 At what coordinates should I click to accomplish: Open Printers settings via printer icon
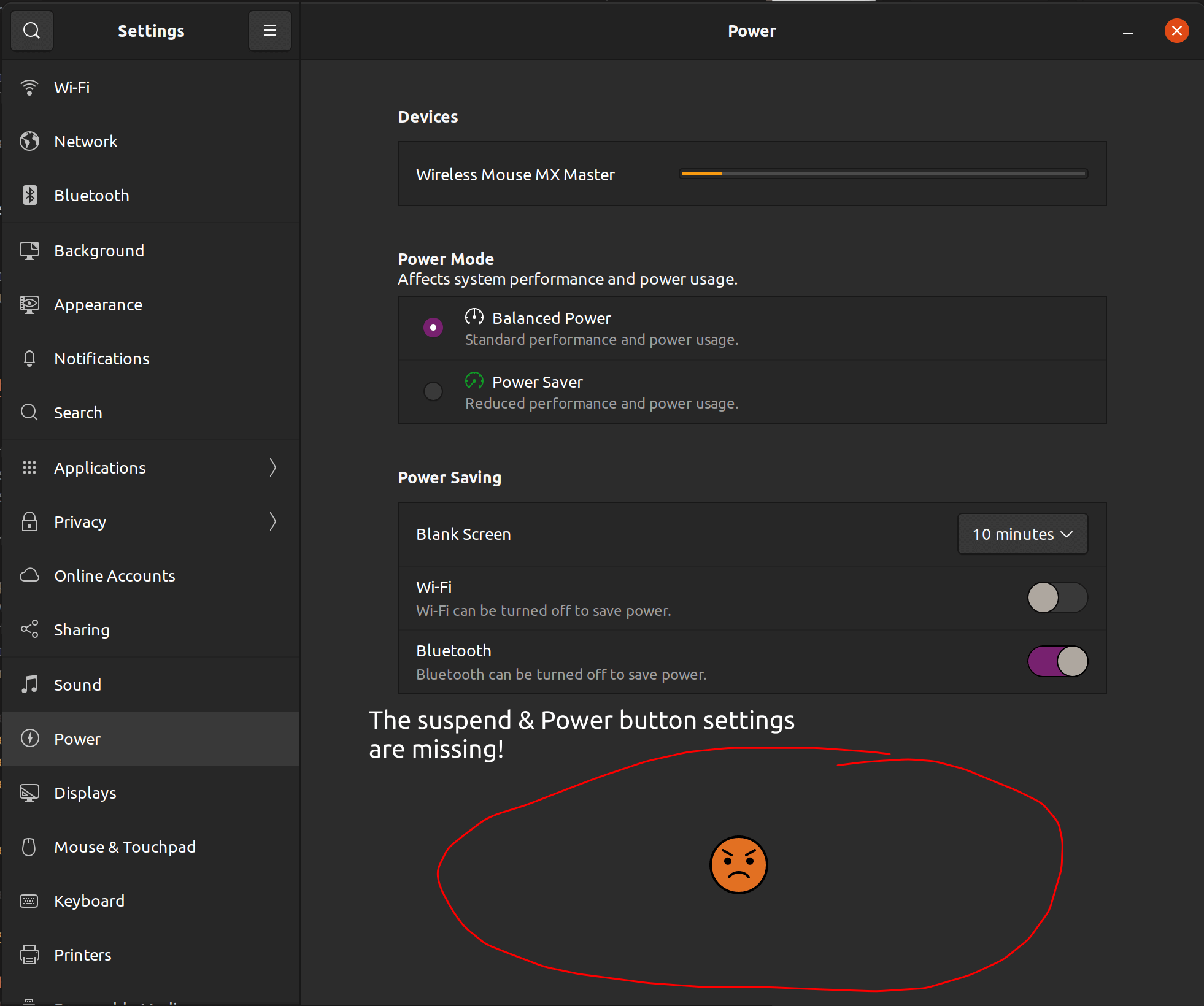coord(29,954)
